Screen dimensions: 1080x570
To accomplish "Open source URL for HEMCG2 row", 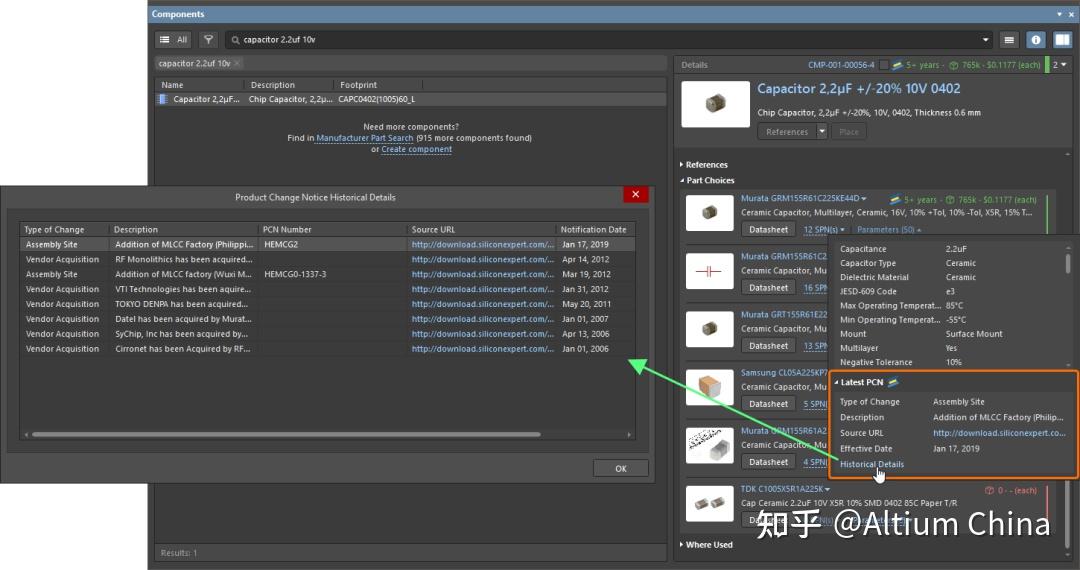I will click(483, 244).
